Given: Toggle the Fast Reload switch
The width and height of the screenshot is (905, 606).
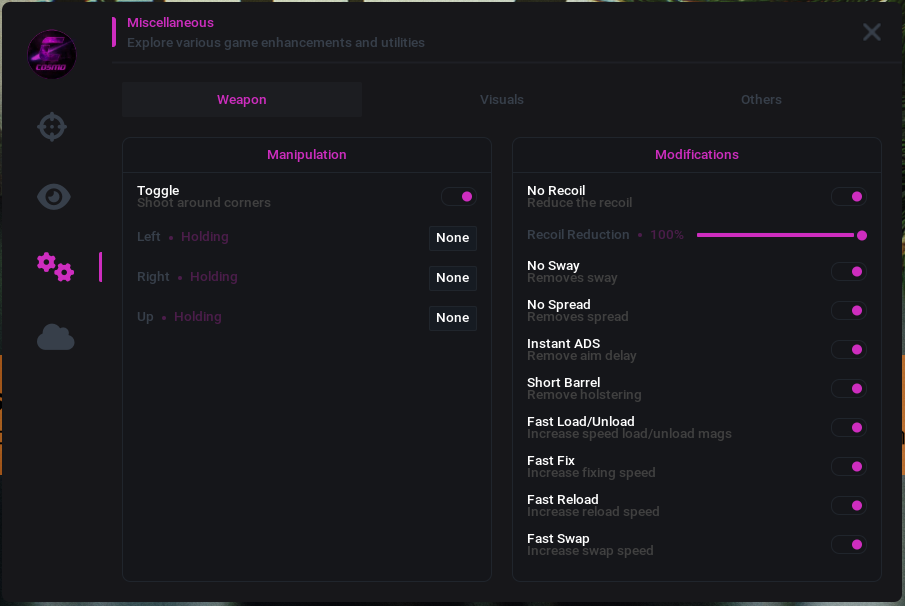Looking at the screenshot, I should pyautogui.click(x=849, y=506).
